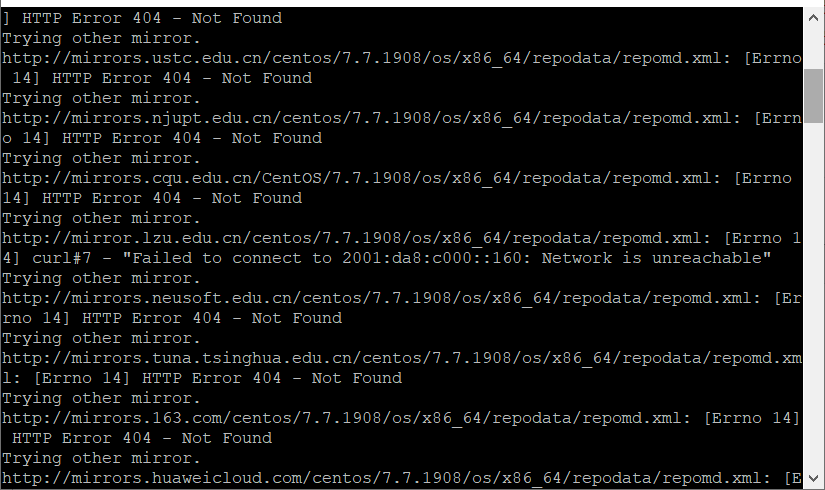Viewport: 825px width, 490px height.
Task: Click the mirrors.cqu.edu.cn repomd URL
Action: [357, 178]
